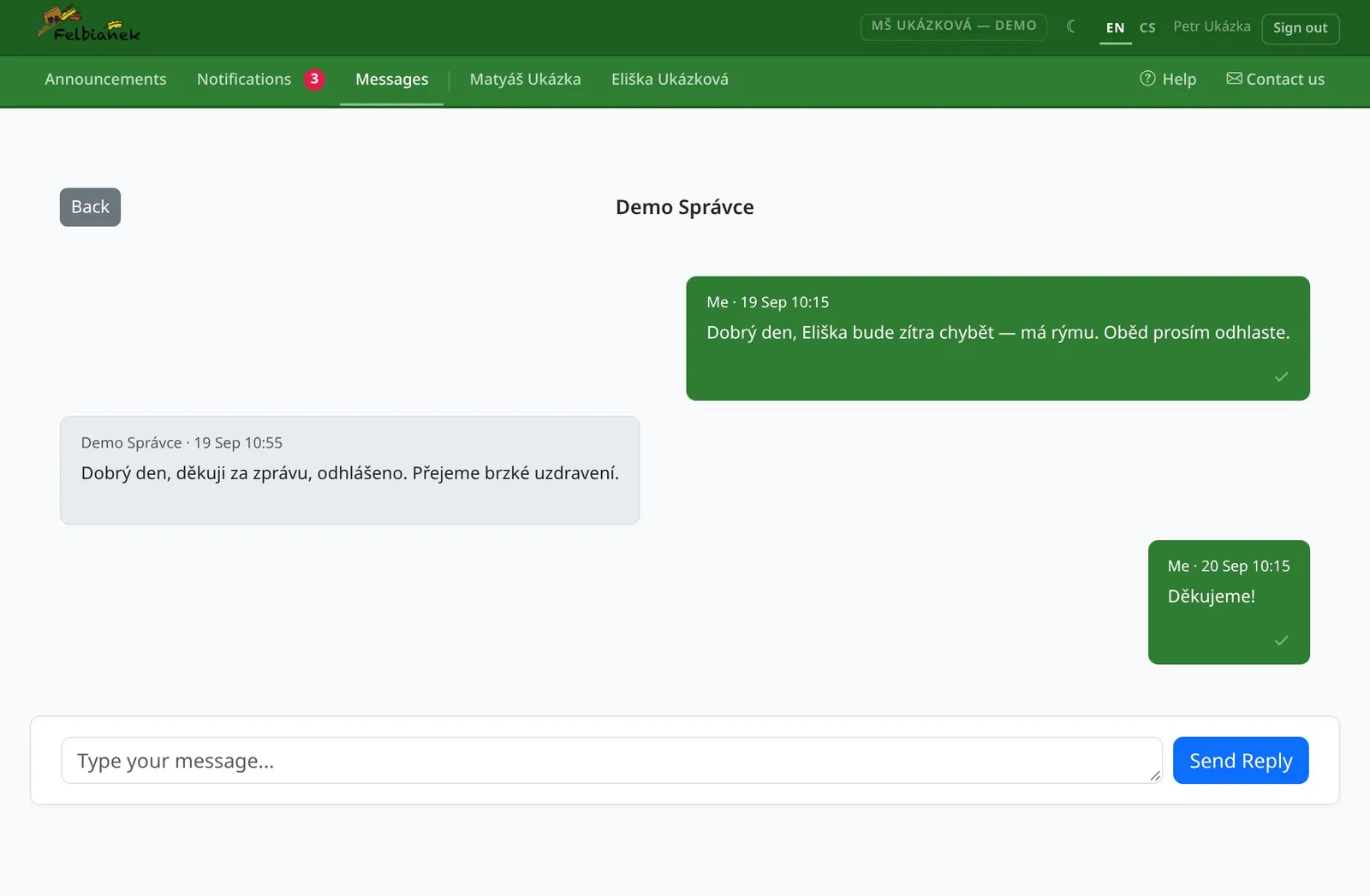Click the Contact us envelope icon
The height and width of the screenshot is (896, 1370).
(1234, 79)
